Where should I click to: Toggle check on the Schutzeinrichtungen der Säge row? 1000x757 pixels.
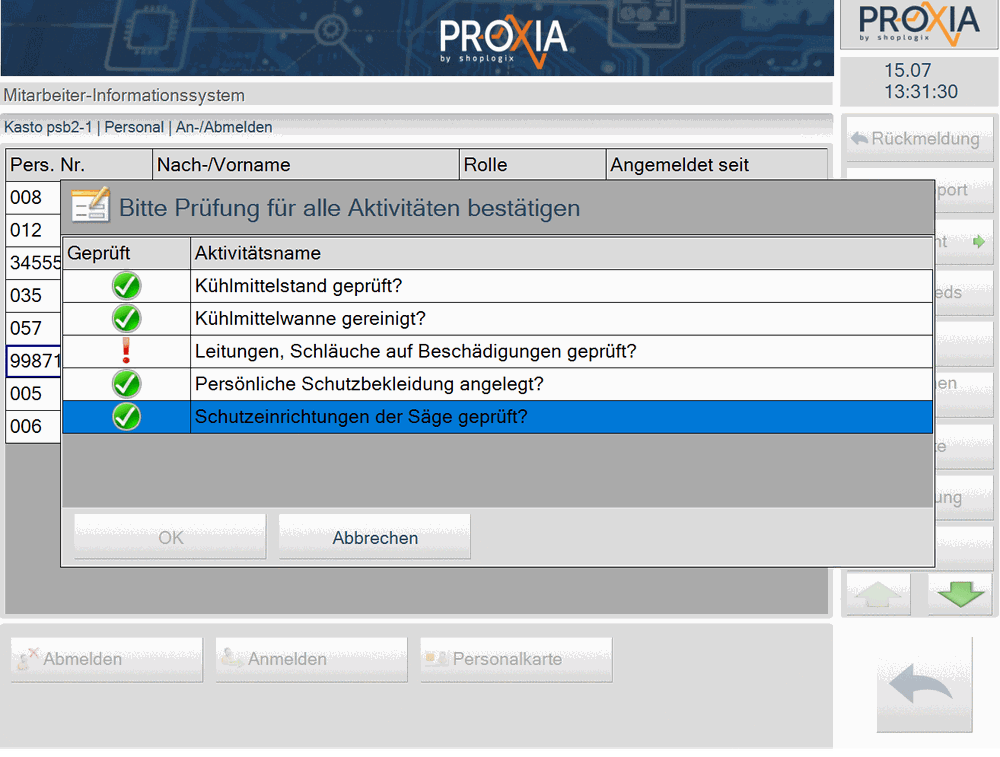[x=126, y=416]
